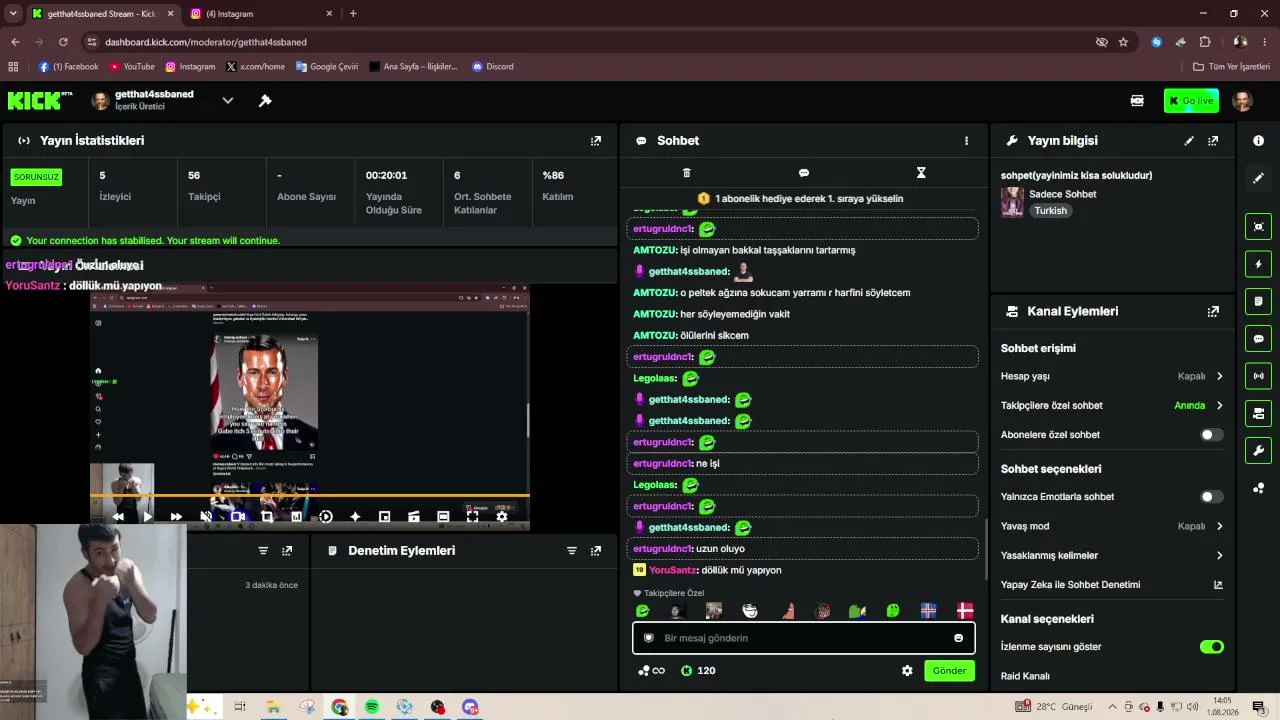This screenshot has width=1280, height=720.
Task: Open the emoji picker in message box
Action: [x=958, y=638]
